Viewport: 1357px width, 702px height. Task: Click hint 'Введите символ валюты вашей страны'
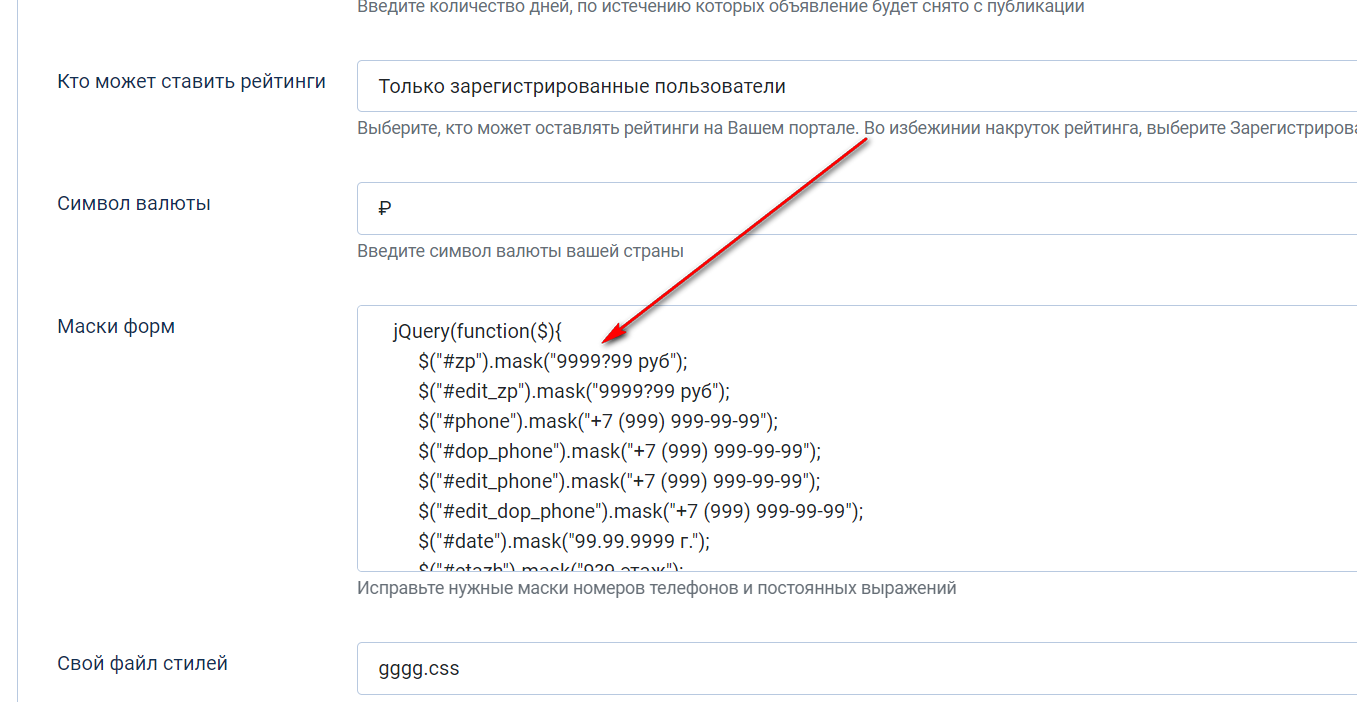point(520,251)
